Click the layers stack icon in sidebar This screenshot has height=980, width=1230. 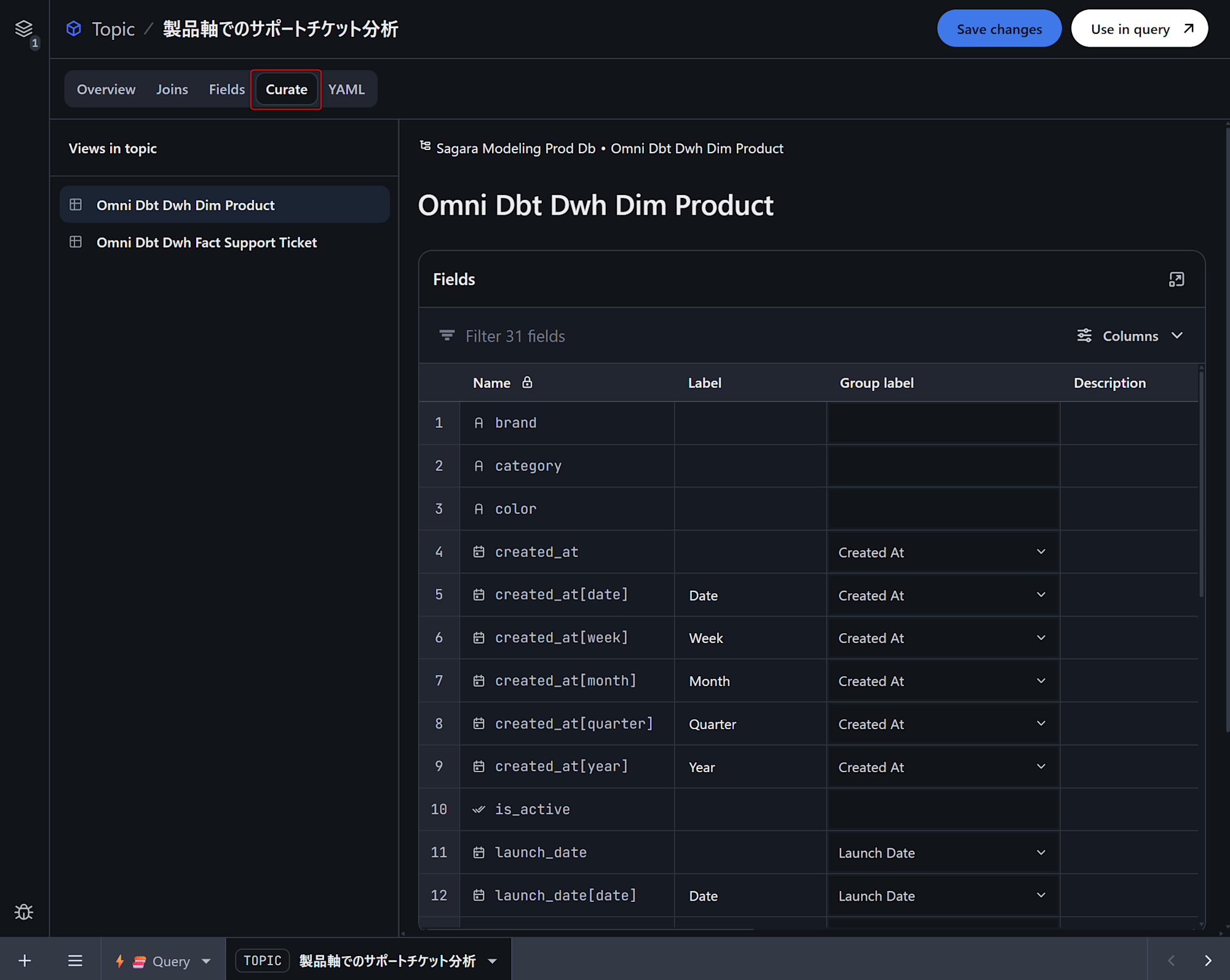[x=23, y=29]
